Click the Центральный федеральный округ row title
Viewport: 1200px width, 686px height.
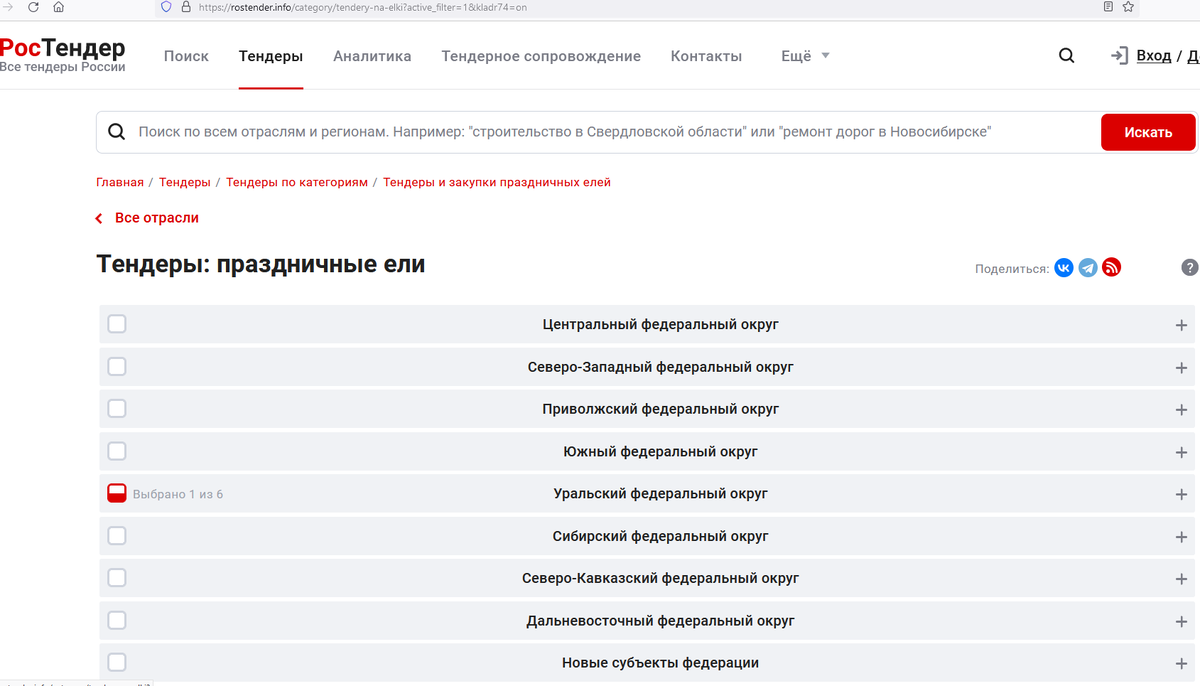(661, 324)
